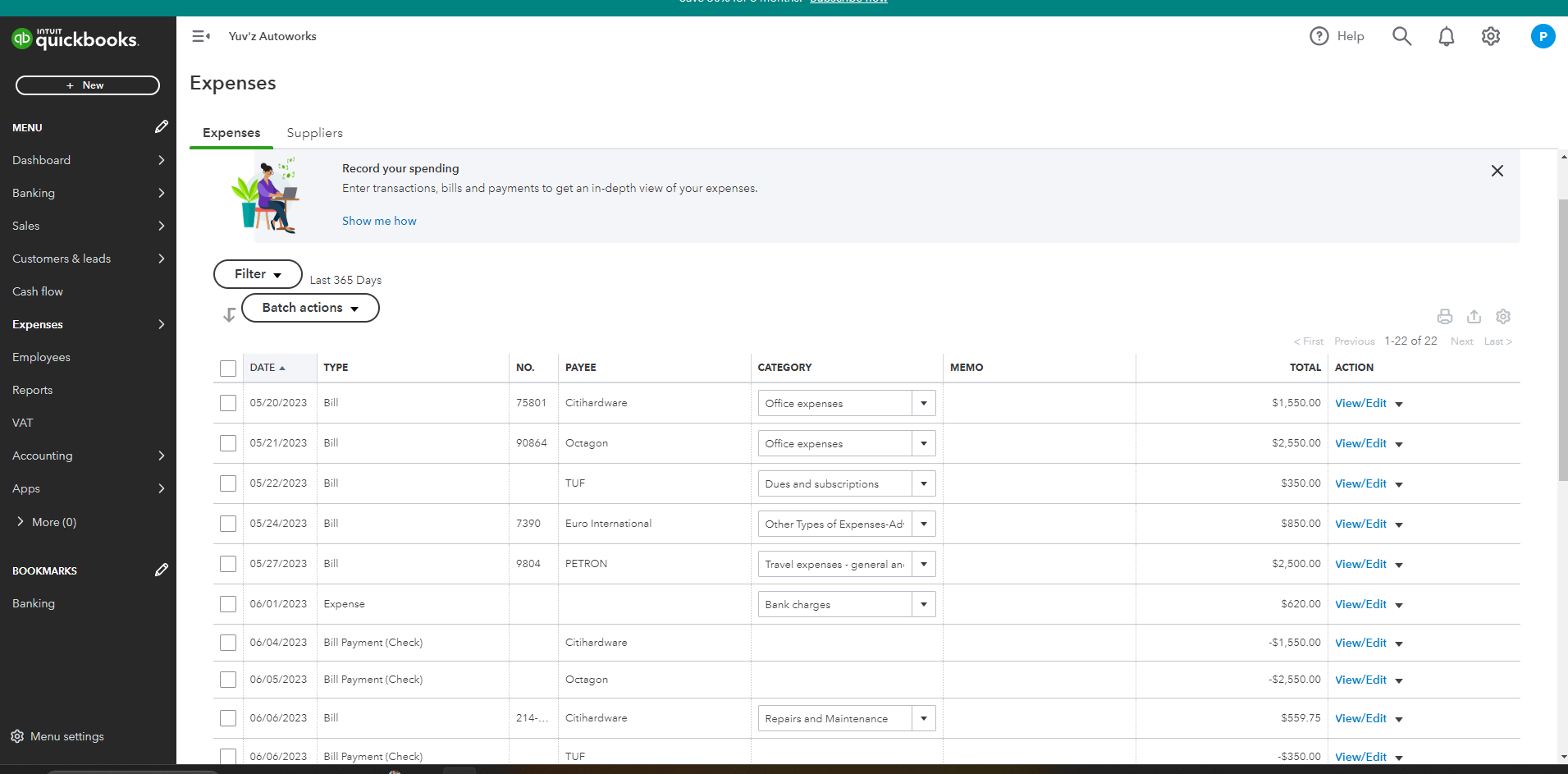Image resolution: width=1568 pixels, height=774 pixels.
Task: Open the Repairs and Maintenance category dropdown
Action: coord(924,718)
